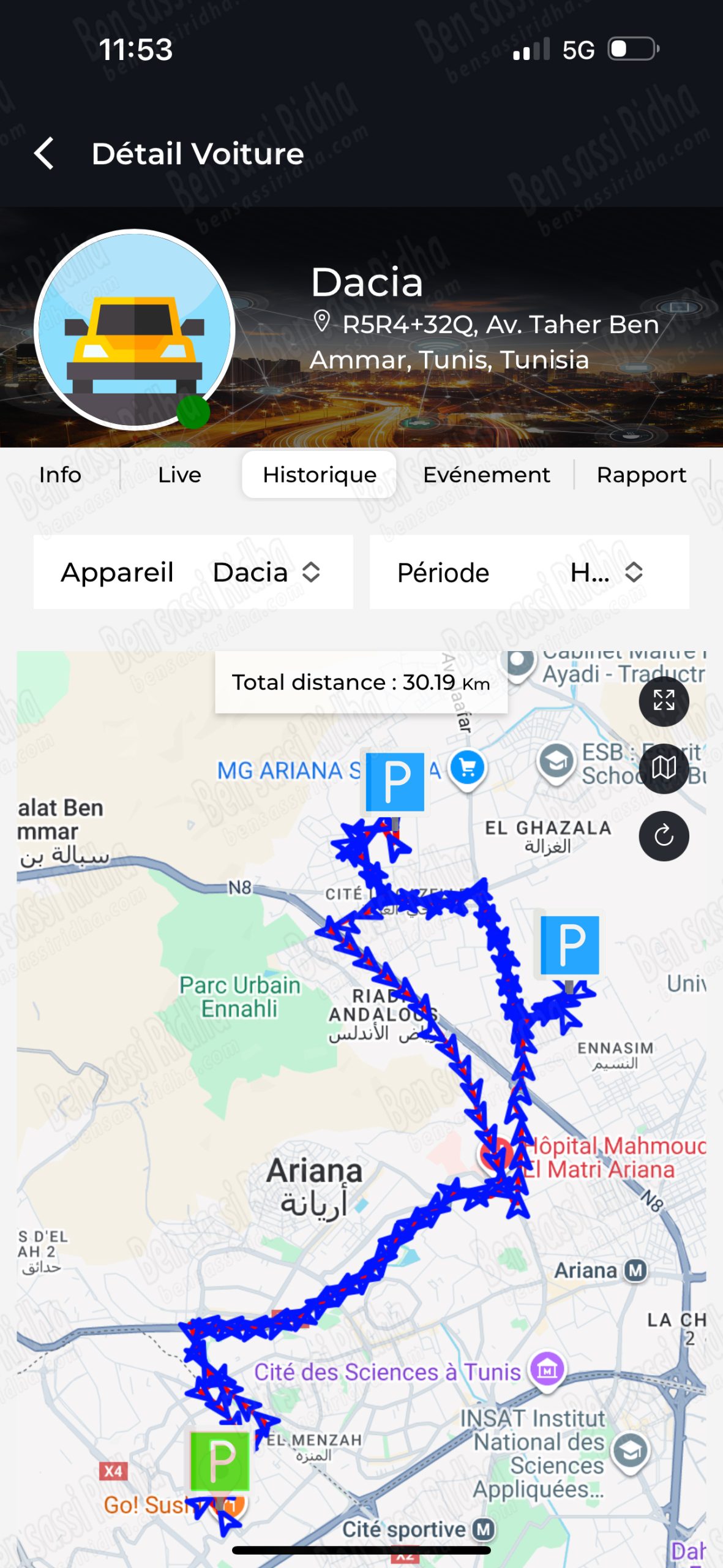
Task: Tap the location pin icon beside address
Action: [322, 322]
